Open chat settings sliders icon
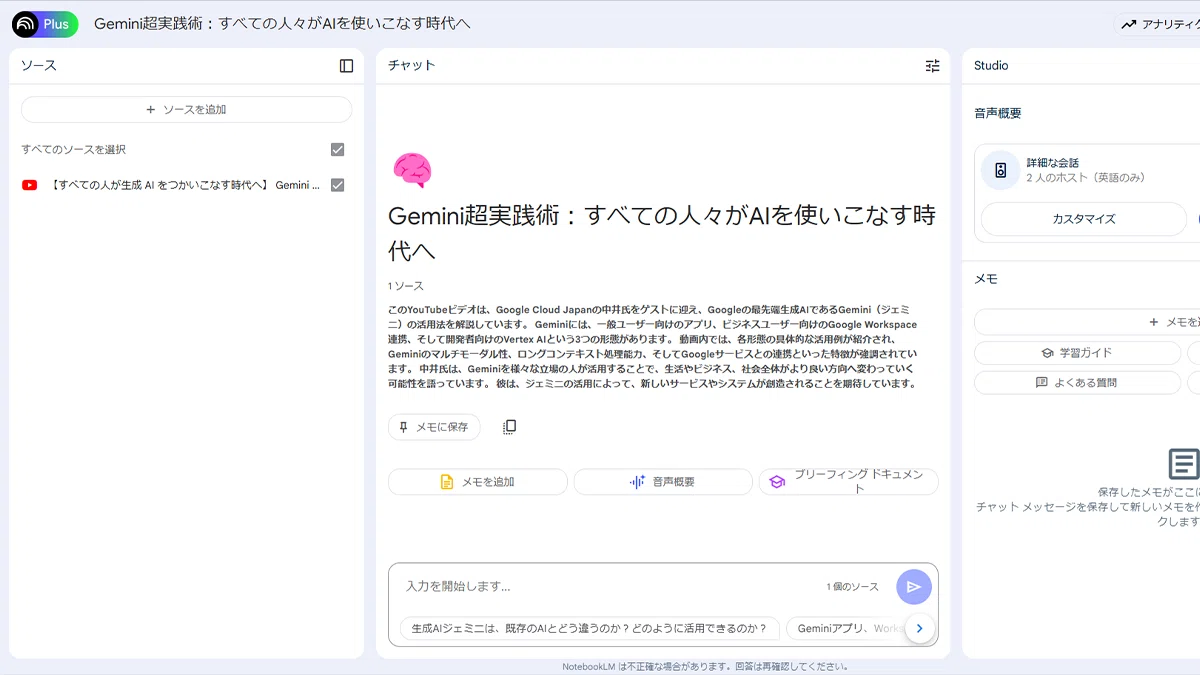 (x=932, y=66)
